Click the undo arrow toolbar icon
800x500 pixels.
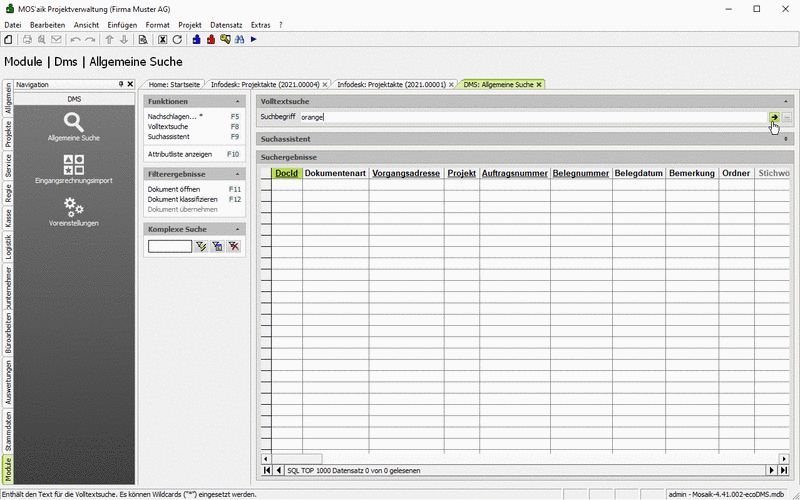click(76, 39)
